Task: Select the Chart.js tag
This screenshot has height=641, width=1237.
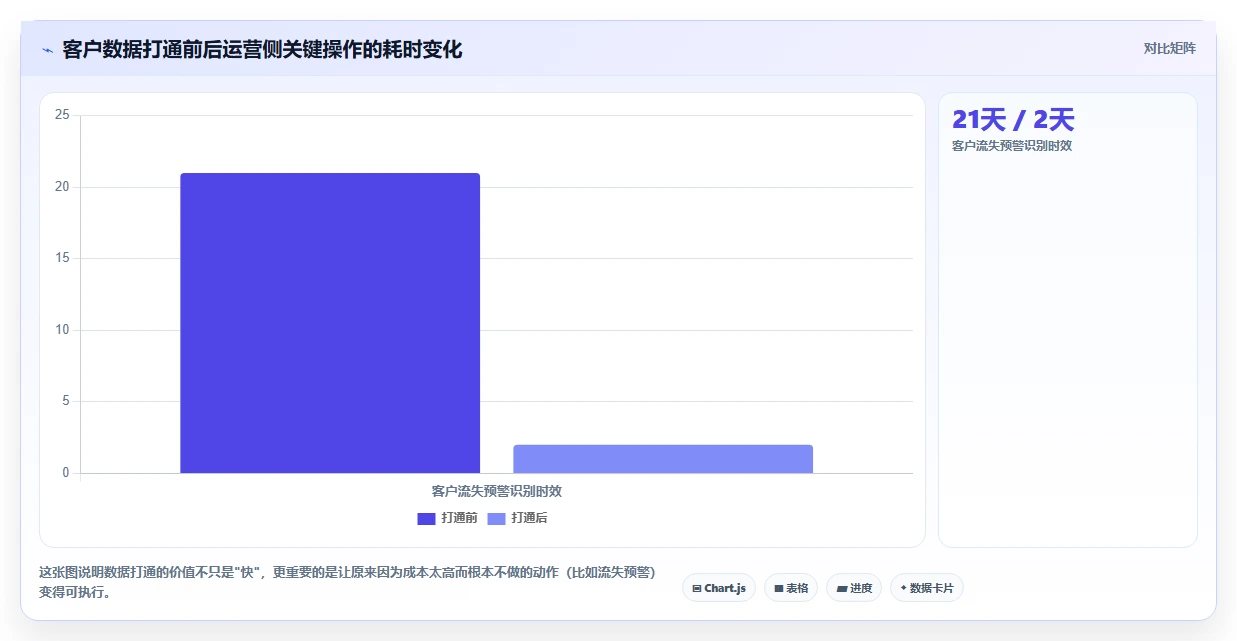Action: click(x=719, y=588)
